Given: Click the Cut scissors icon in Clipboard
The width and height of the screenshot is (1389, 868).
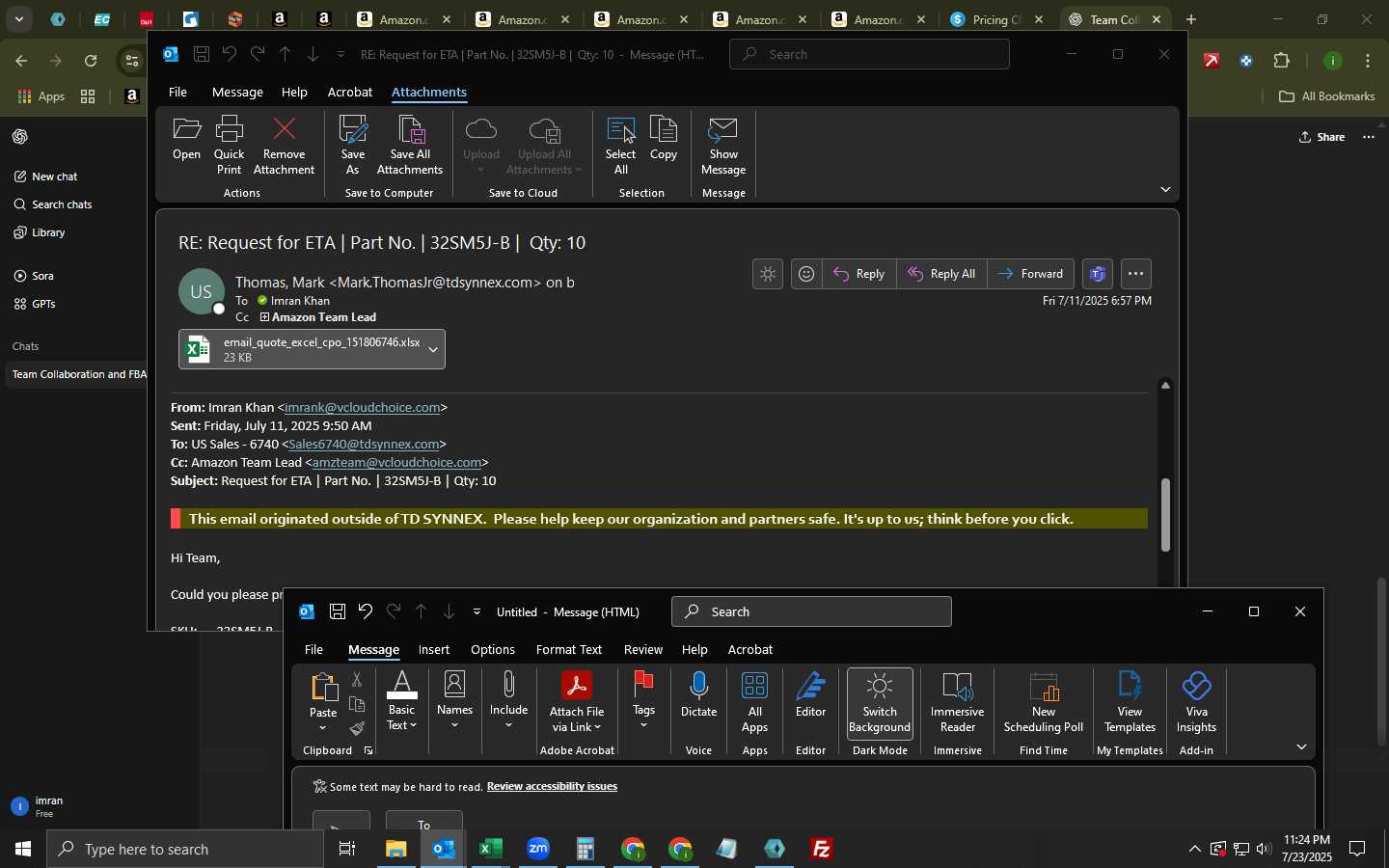Looking at the screenshot, I should (357, 680).
